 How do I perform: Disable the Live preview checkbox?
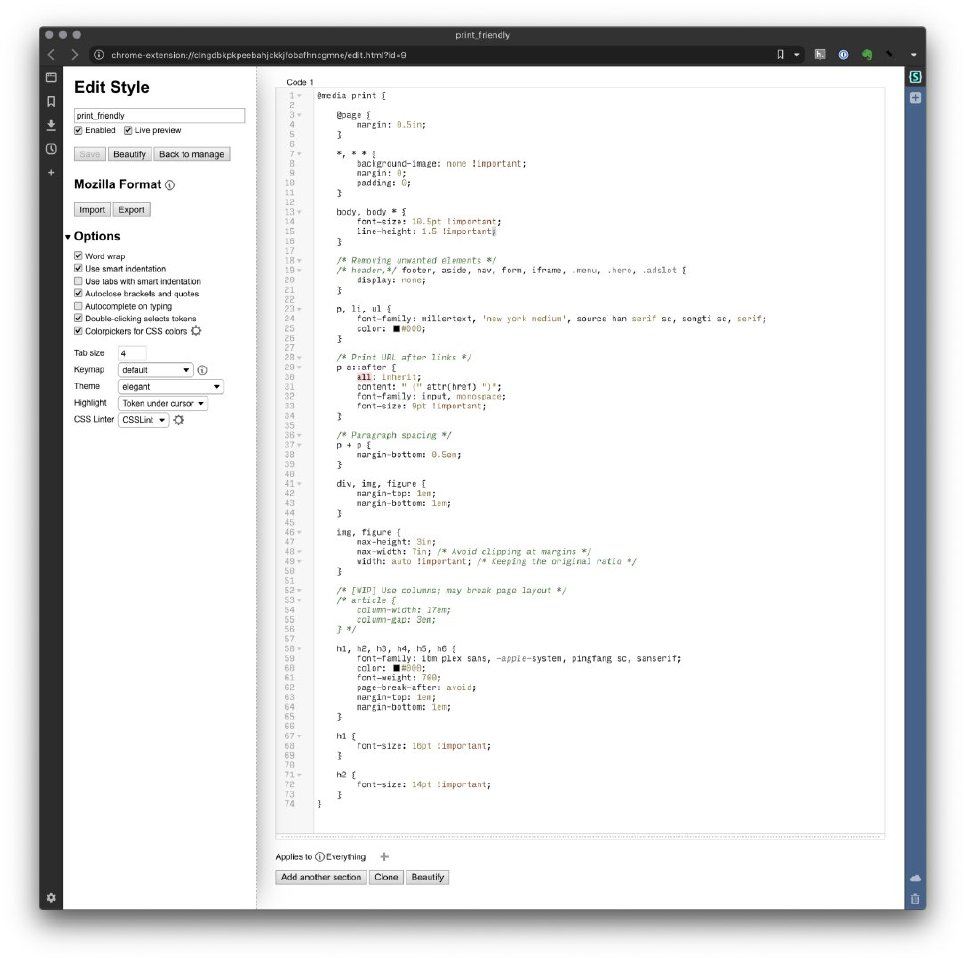[128, 130]
